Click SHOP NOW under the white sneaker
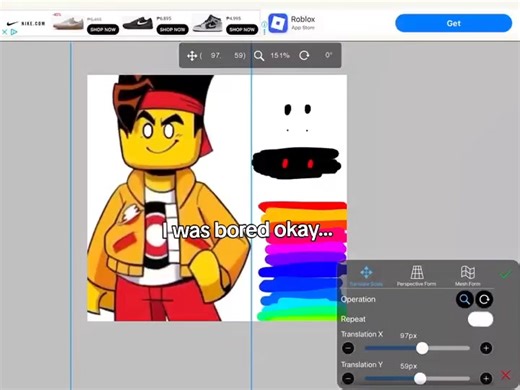 coord(103,30)
